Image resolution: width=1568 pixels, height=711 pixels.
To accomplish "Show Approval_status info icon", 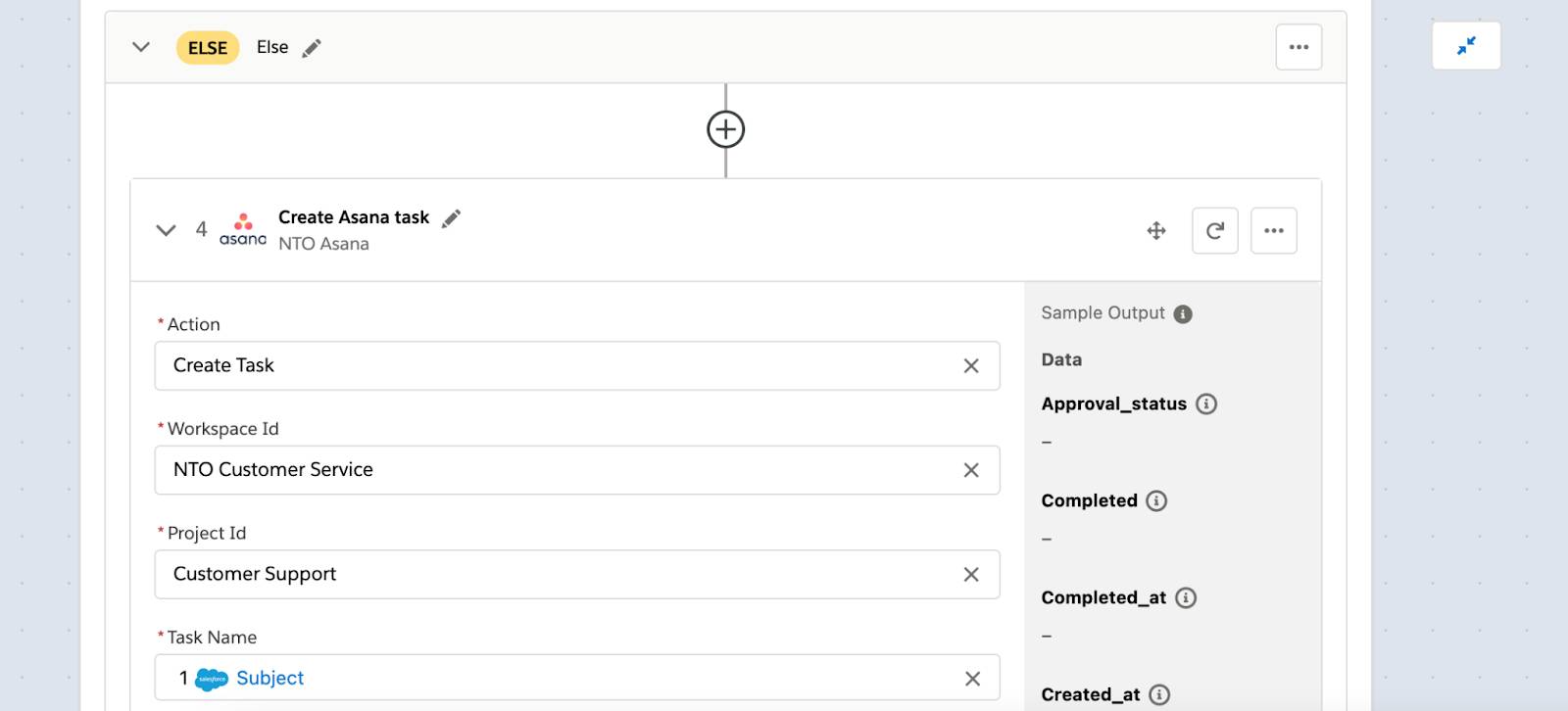I will pos(1206,403).
